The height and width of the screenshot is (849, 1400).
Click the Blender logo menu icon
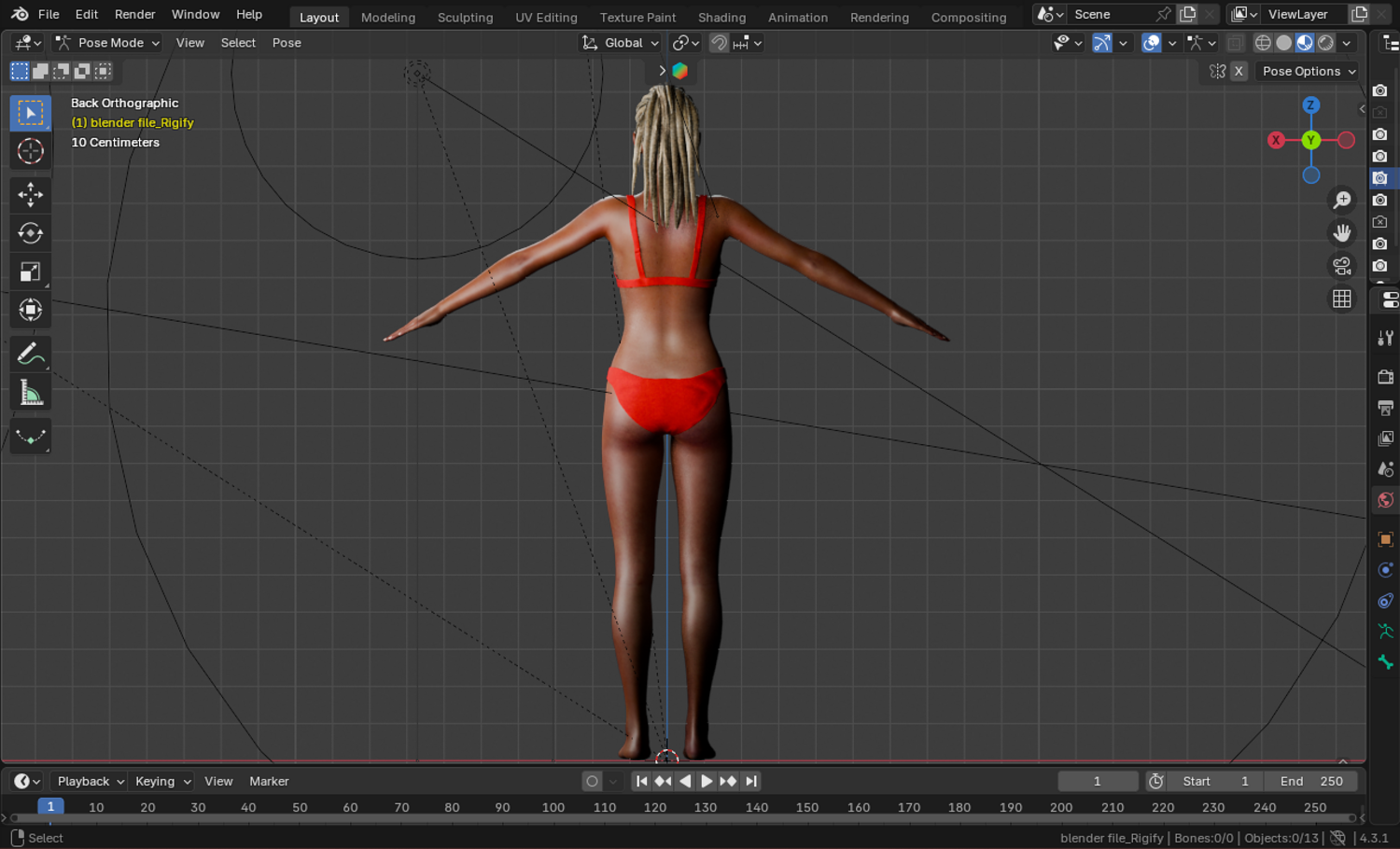coord(20,15)
